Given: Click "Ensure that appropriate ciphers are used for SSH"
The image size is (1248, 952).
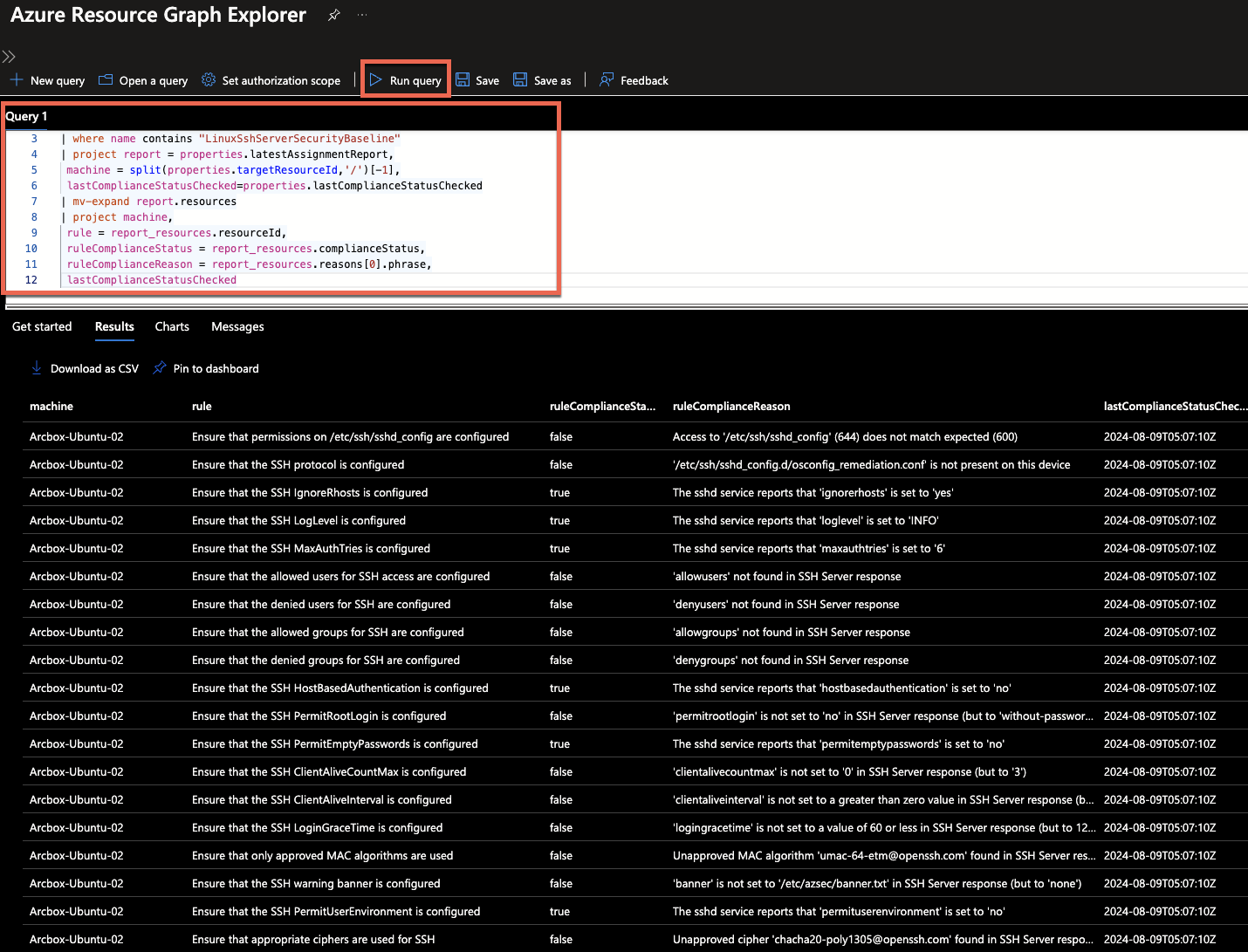Looking at the screenshot, I should [x=313, y=940].
